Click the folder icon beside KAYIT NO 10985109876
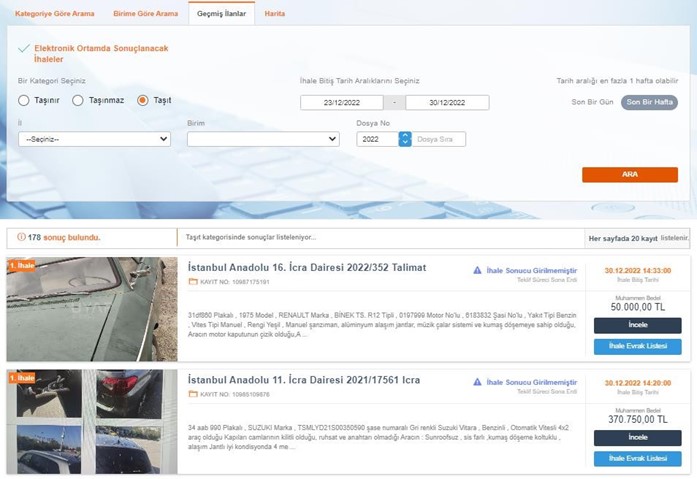The image size is (697, 479). [x=193, y=394]
